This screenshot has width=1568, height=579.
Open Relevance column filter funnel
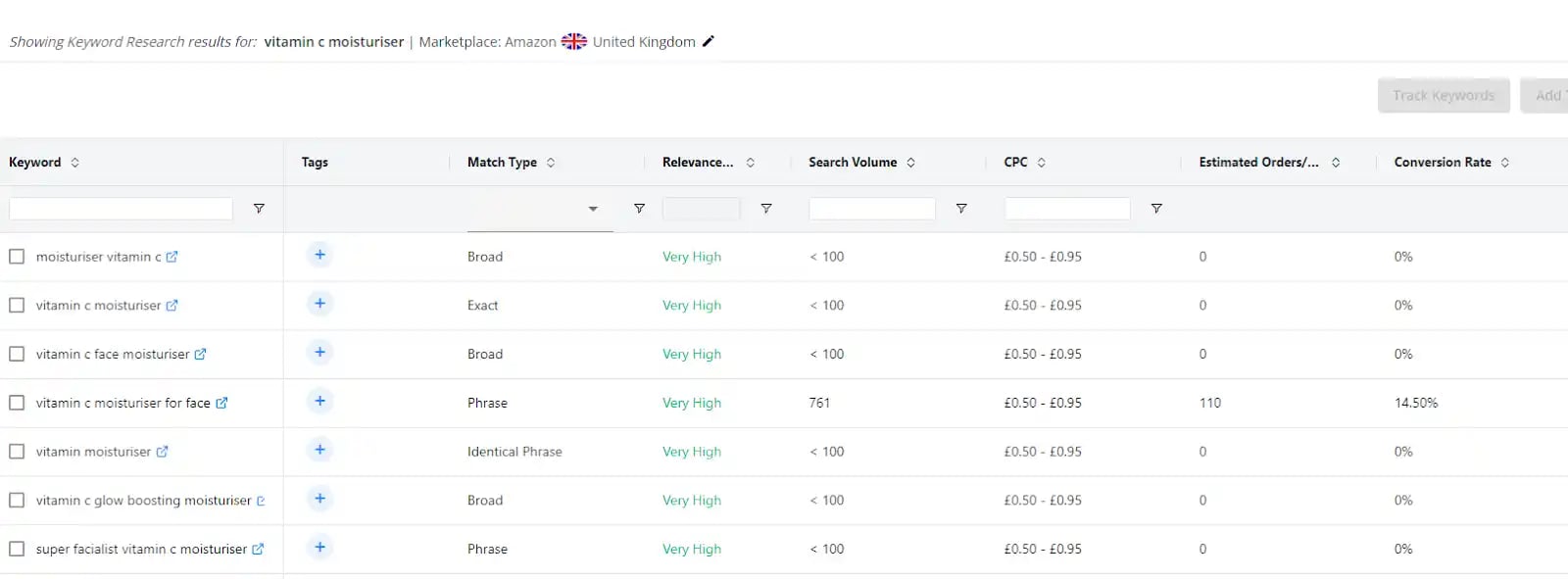[766, 209]
